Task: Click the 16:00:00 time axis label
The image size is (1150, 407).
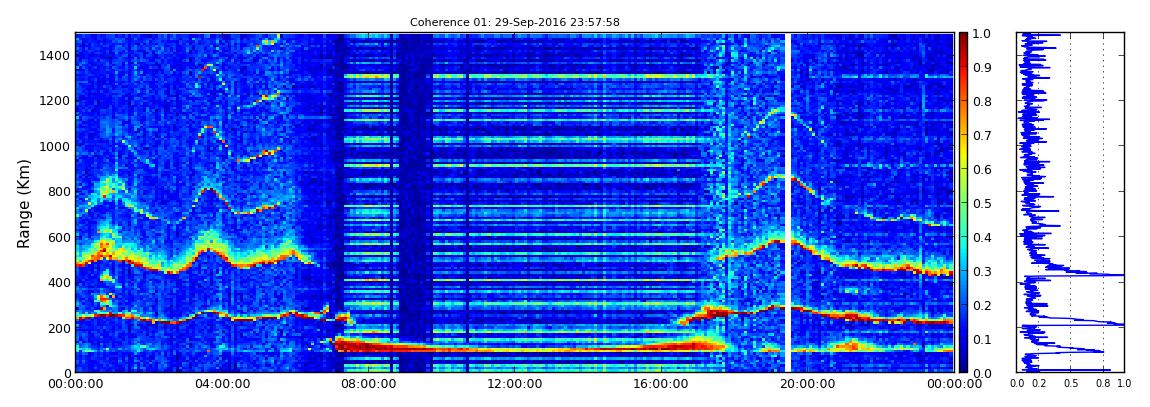Action: [x=660, y=384]
